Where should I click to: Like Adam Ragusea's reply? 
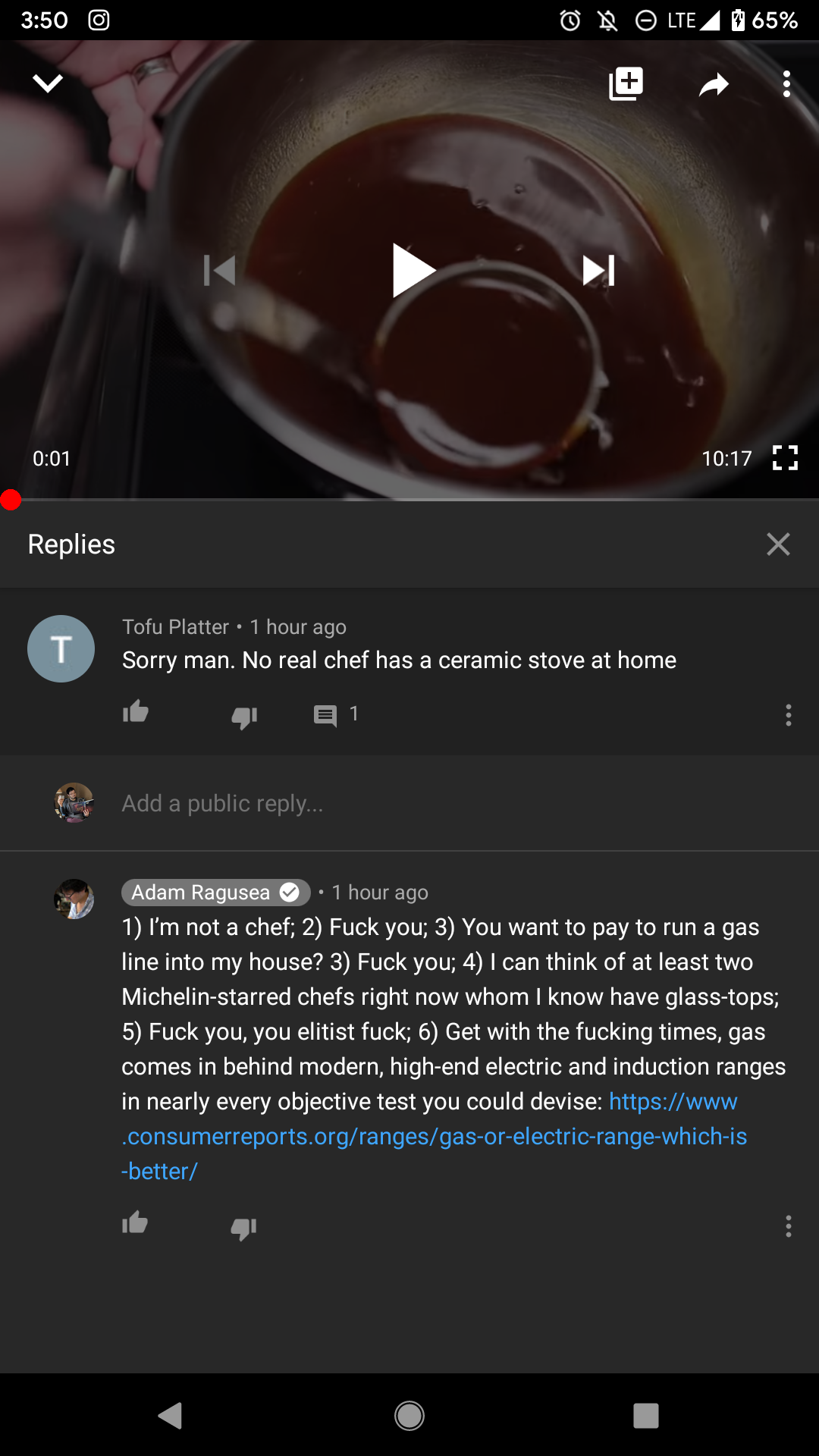coord(135,1223)
